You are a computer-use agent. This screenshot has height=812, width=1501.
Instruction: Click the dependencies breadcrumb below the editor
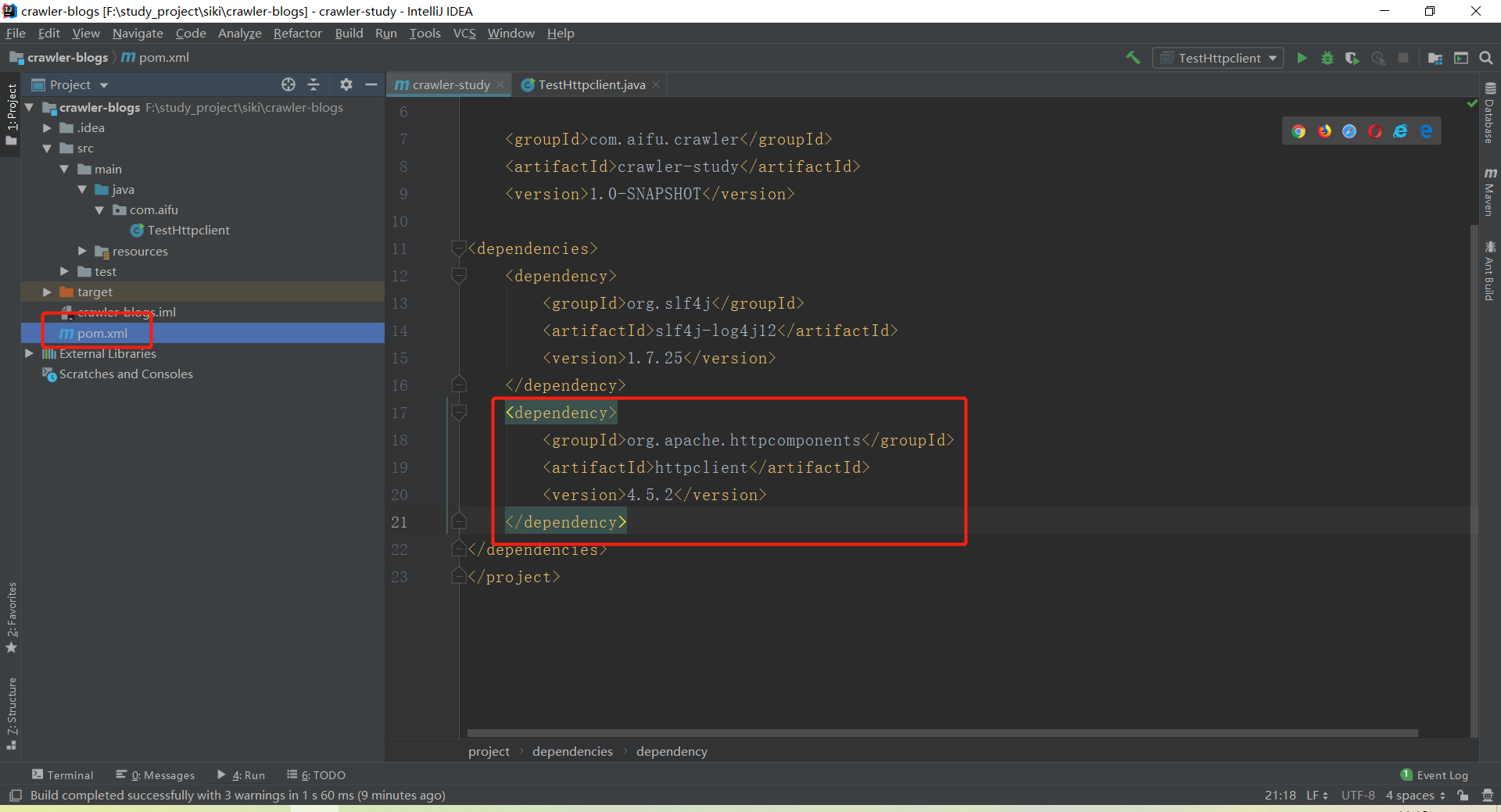pos(572,751)
